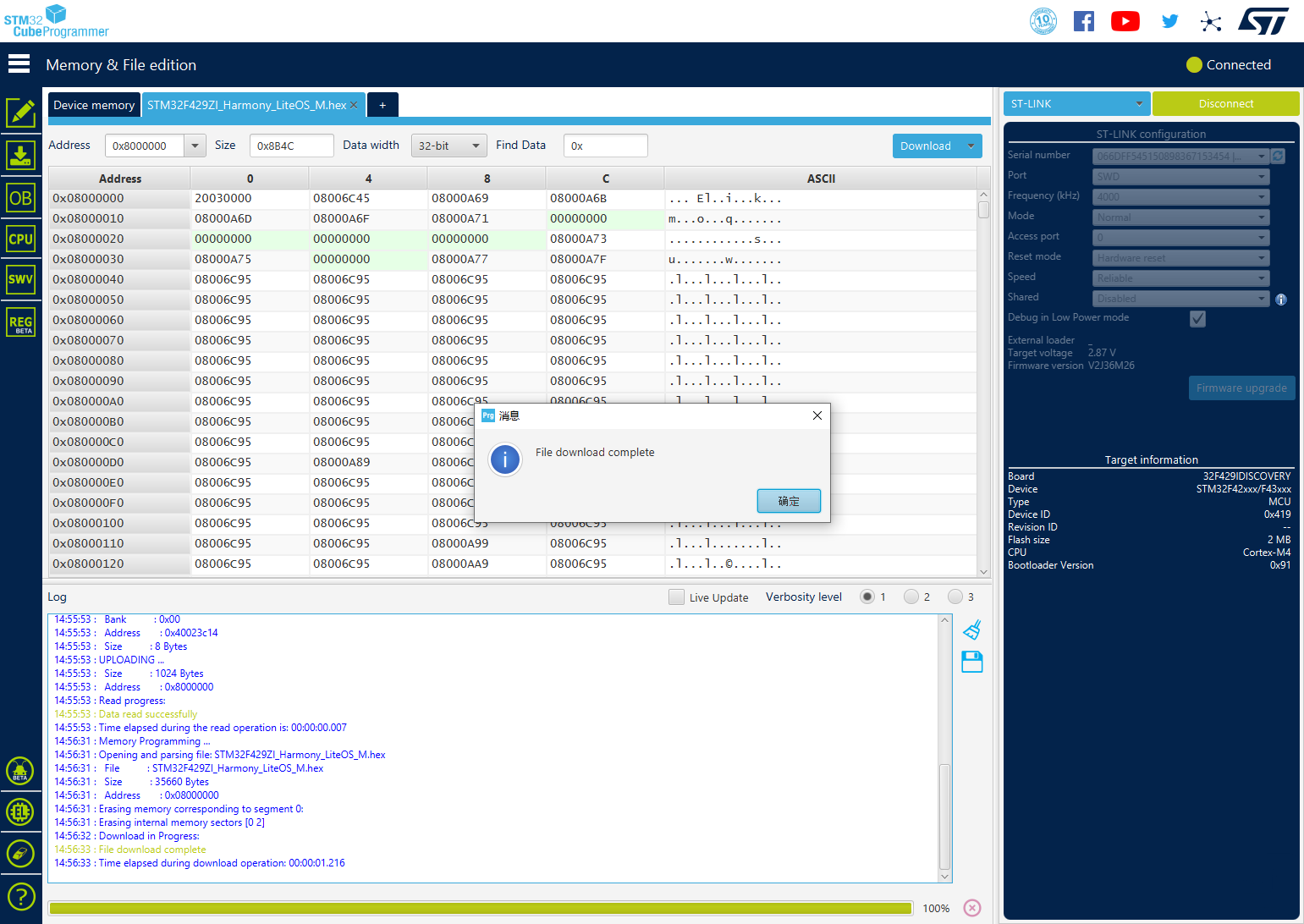Open Option Bytes (OB) panel

coord(20,198)
